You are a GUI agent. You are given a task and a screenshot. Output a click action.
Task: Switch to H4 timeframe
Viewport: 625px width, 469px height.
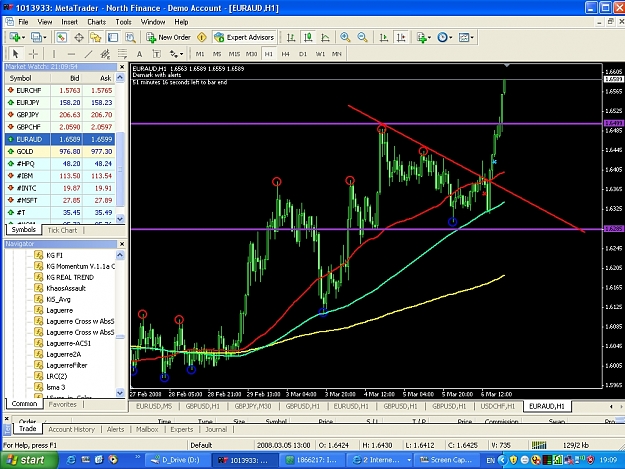285,54
